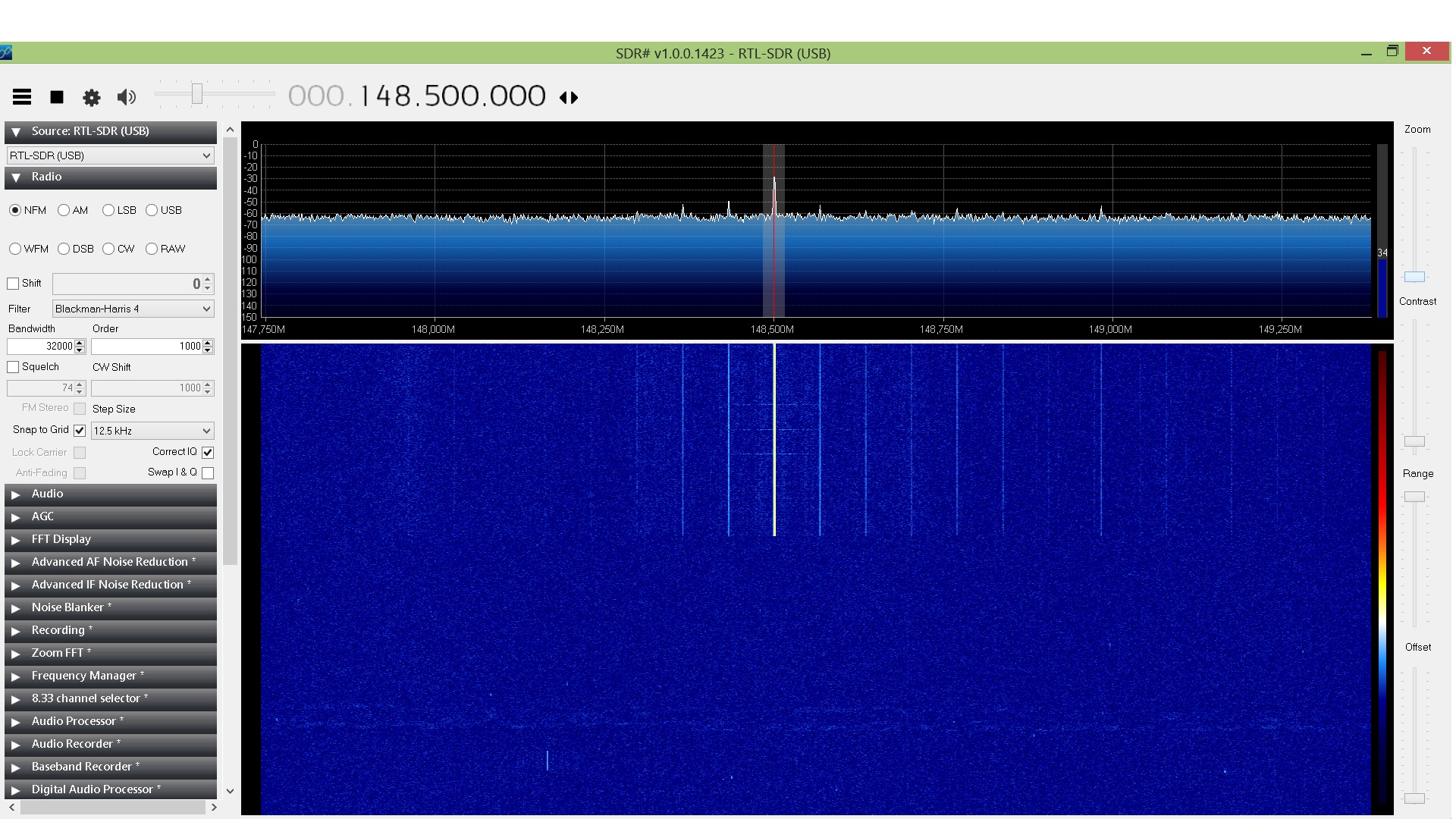Viewport: 1456px width, 819px height.
Task: Expand Advanced AF Noise Reduction panel
Action: [111, 563]
